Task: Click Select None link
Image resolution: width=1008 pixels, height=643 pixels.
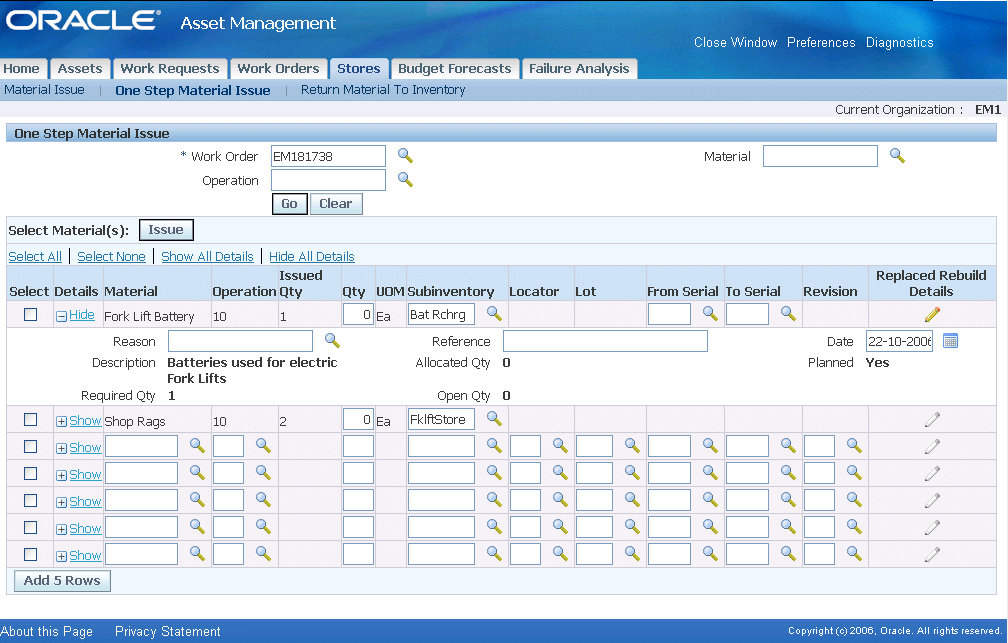Action: [111, 257]
